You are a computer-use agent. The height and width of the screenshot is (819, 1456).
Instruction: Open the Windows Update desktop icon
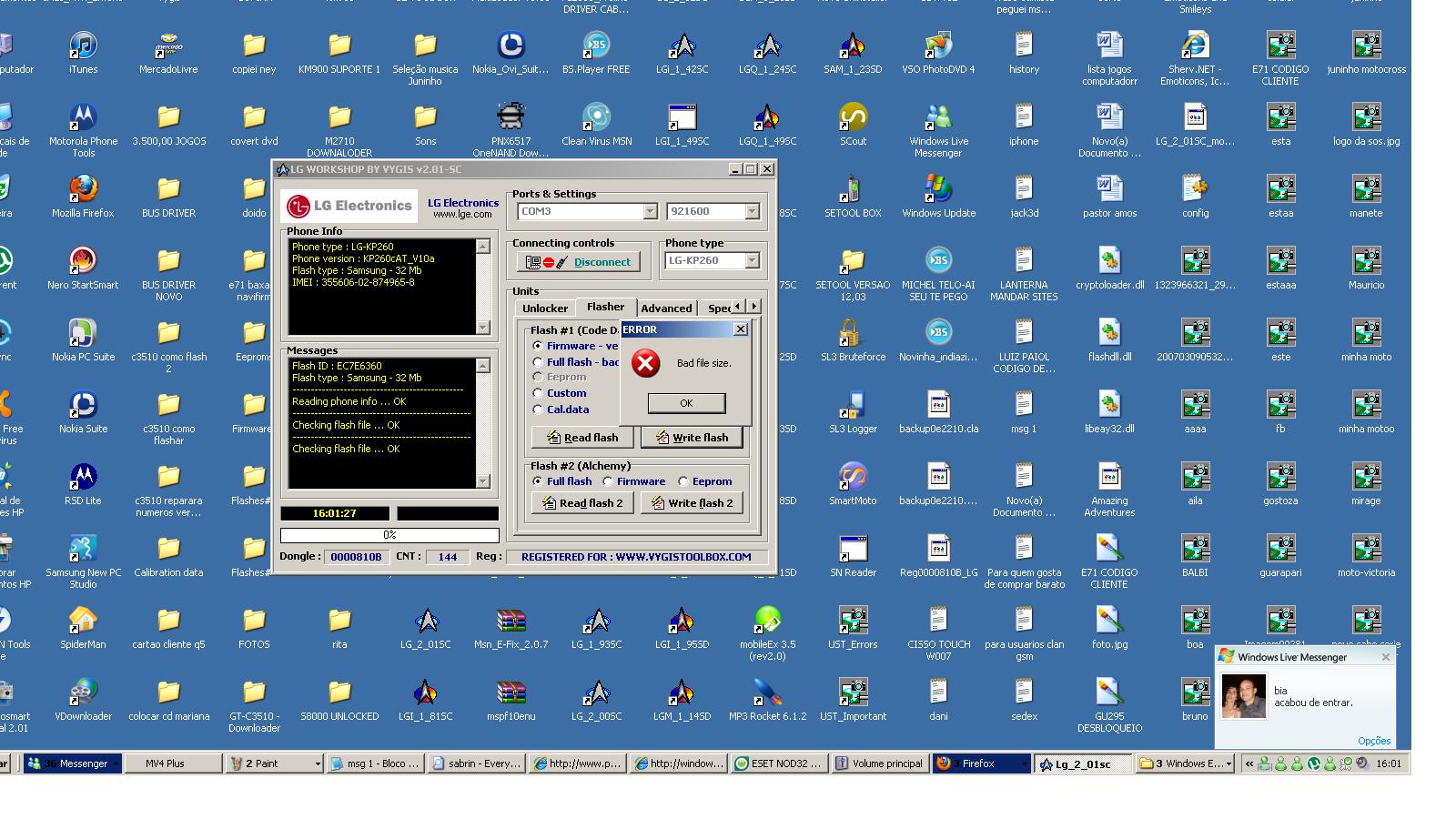coord(938,197)
